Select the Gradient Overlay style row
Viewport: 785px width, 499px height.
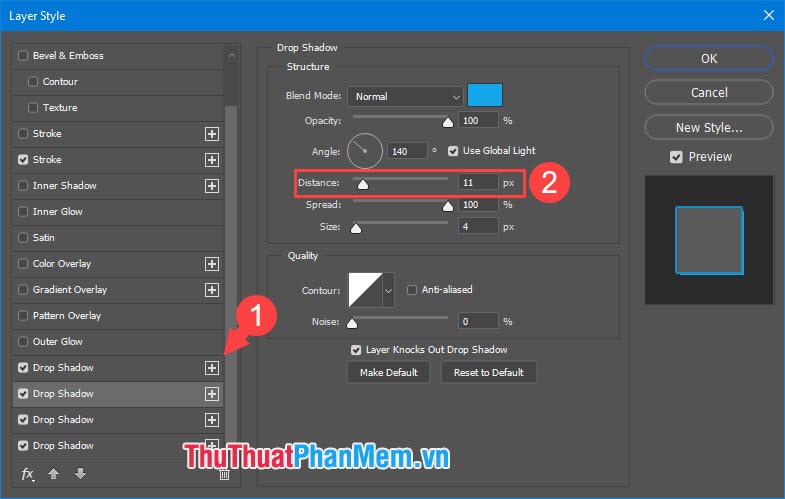(118, 290)
